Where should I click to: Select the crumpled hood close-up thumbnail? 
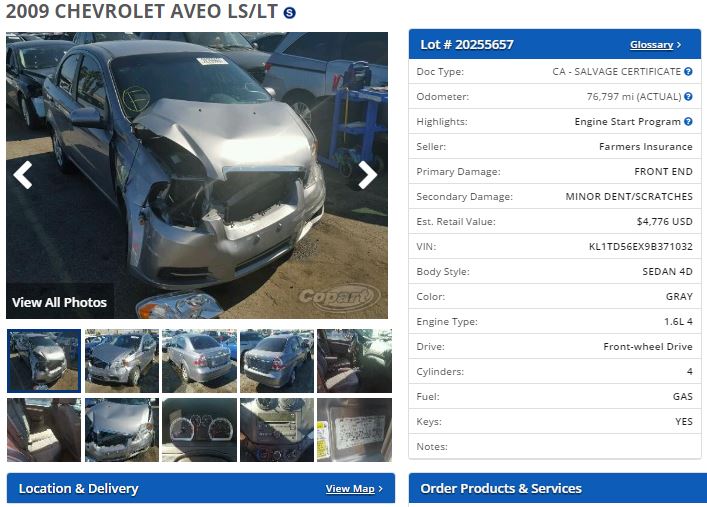pos(122,429)
